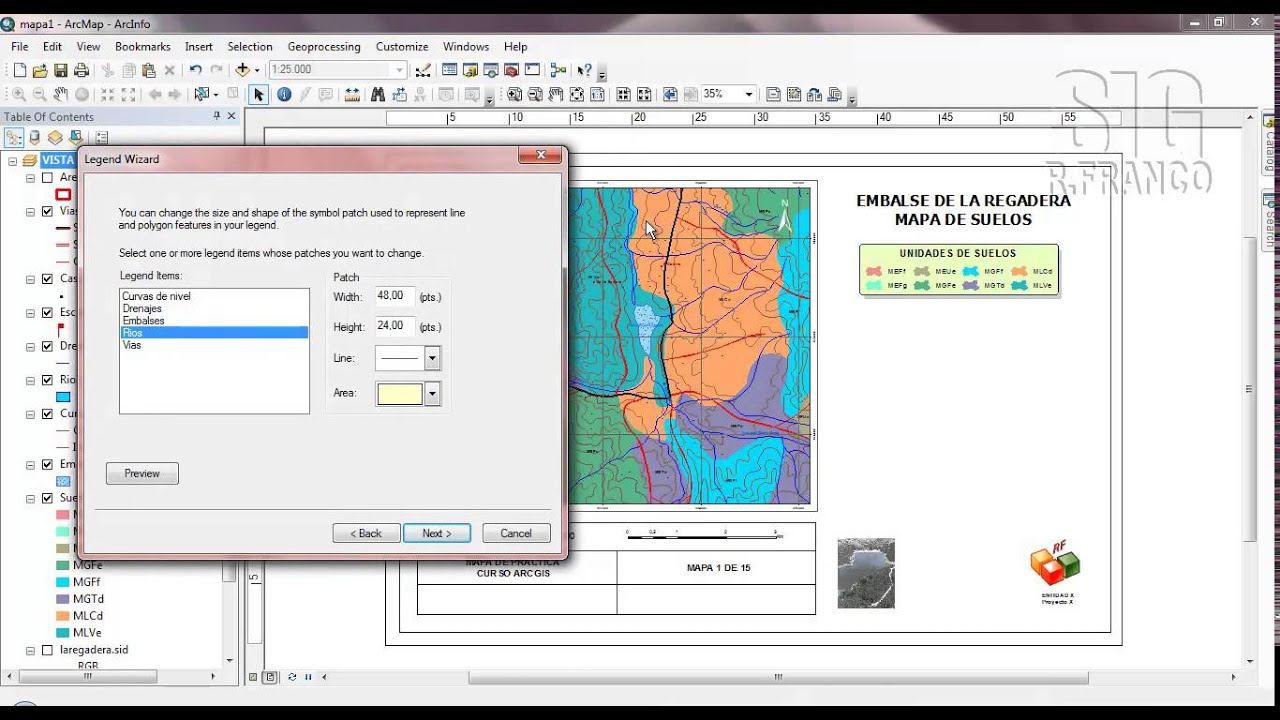
Task: Toggle Draft Mode in layout toolbar
Action: tap(773, 94)
